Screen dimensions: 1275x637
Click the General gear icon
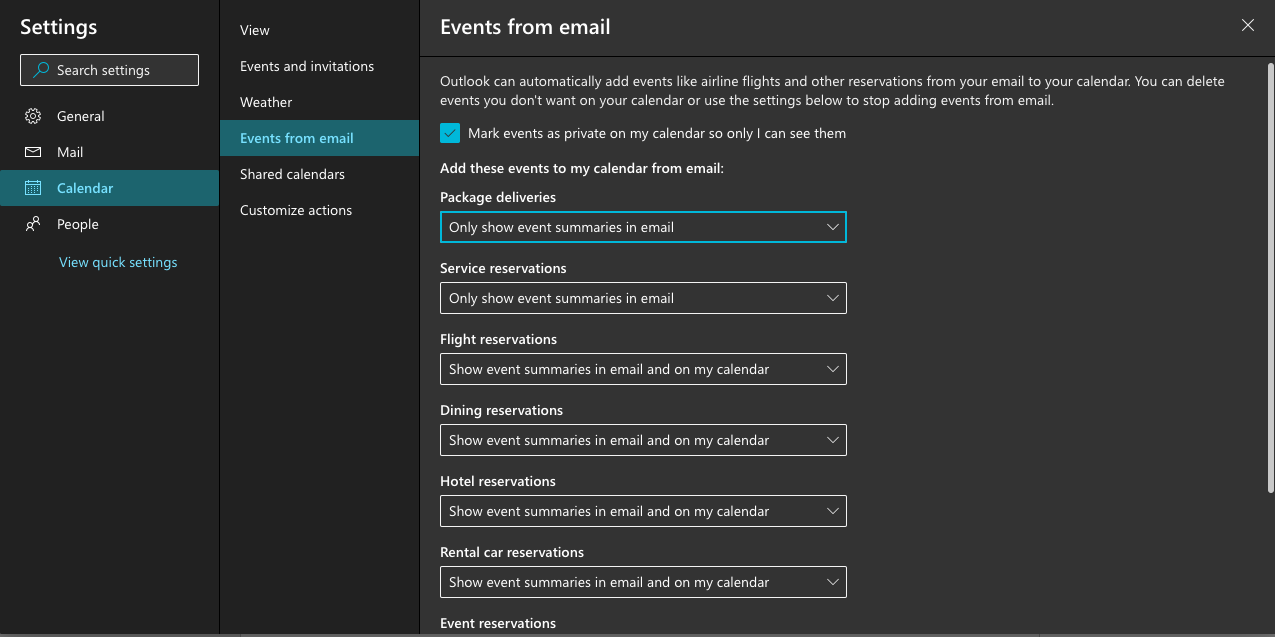pos(33,116)
